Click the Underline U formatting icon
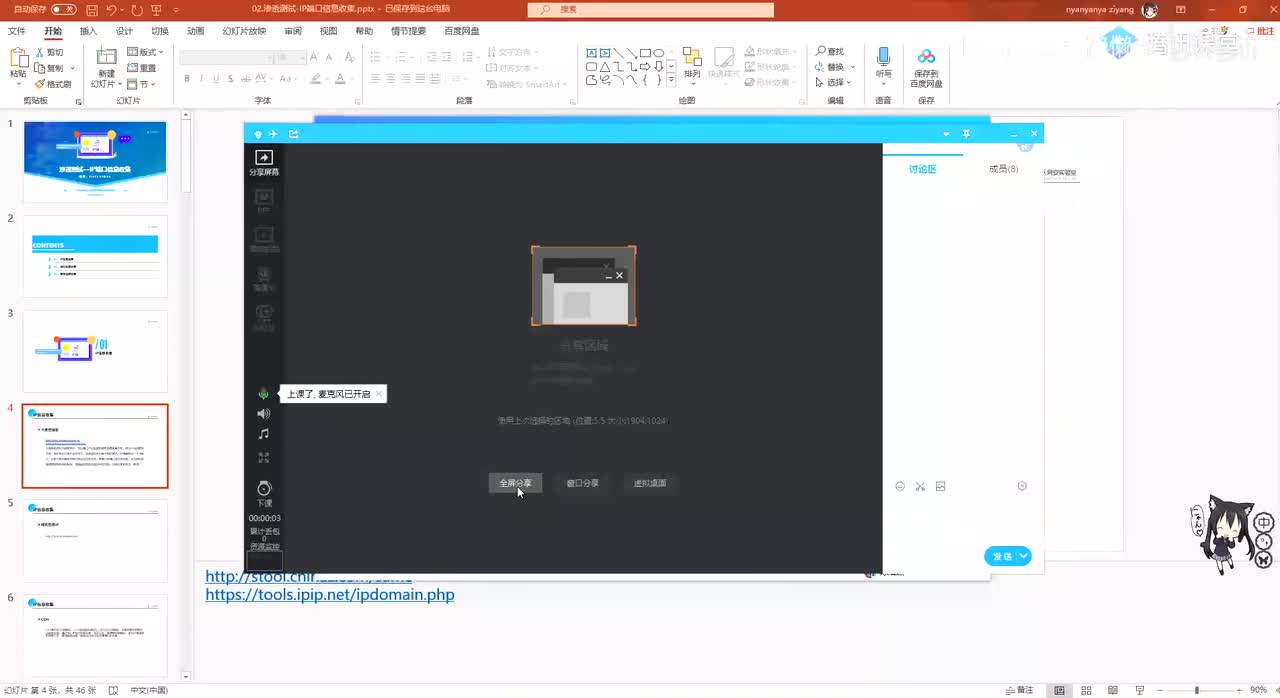1280x698 pixels. [215, 78]
